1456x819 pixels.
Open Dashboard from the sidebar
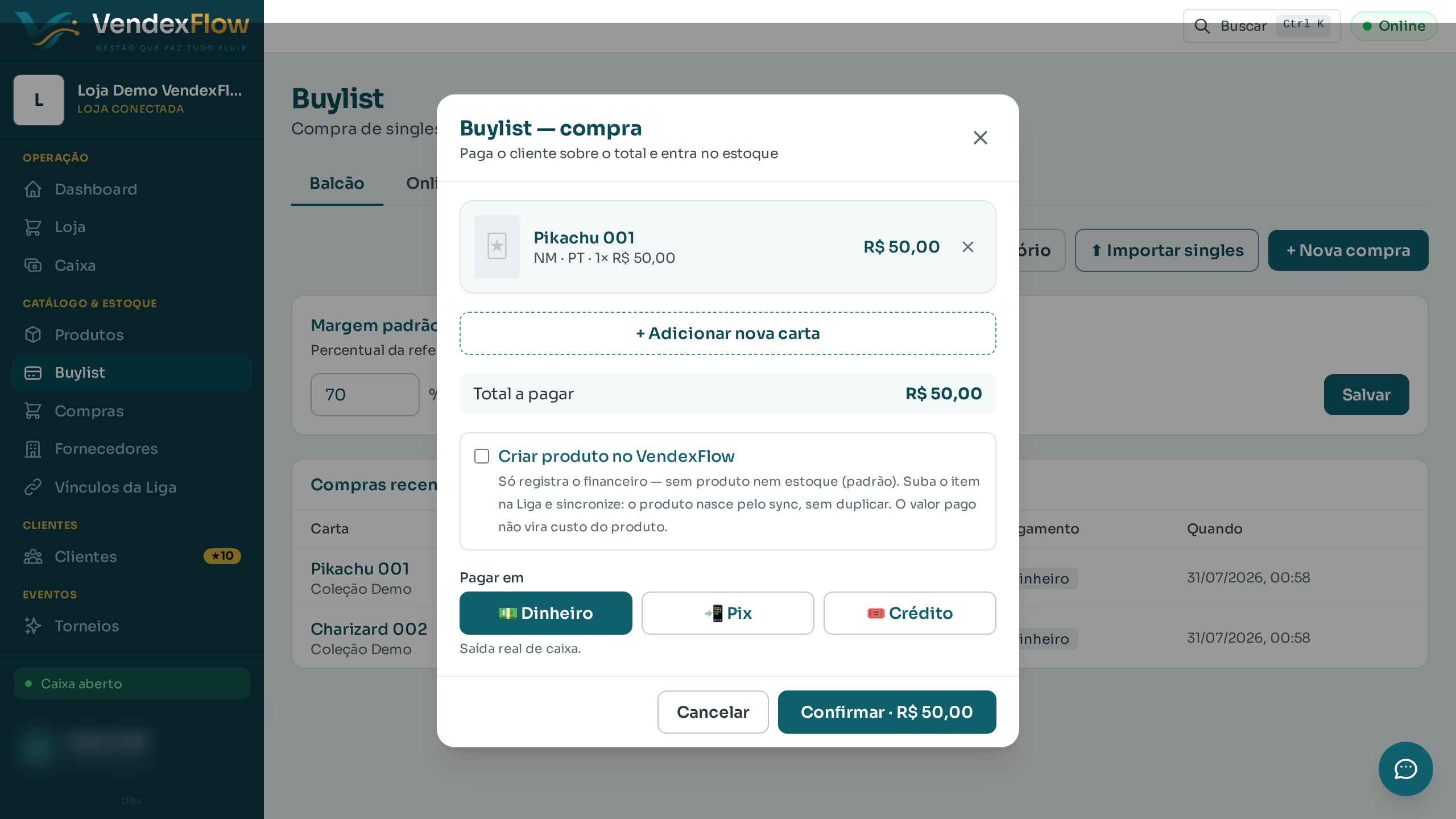pos(132,189)
